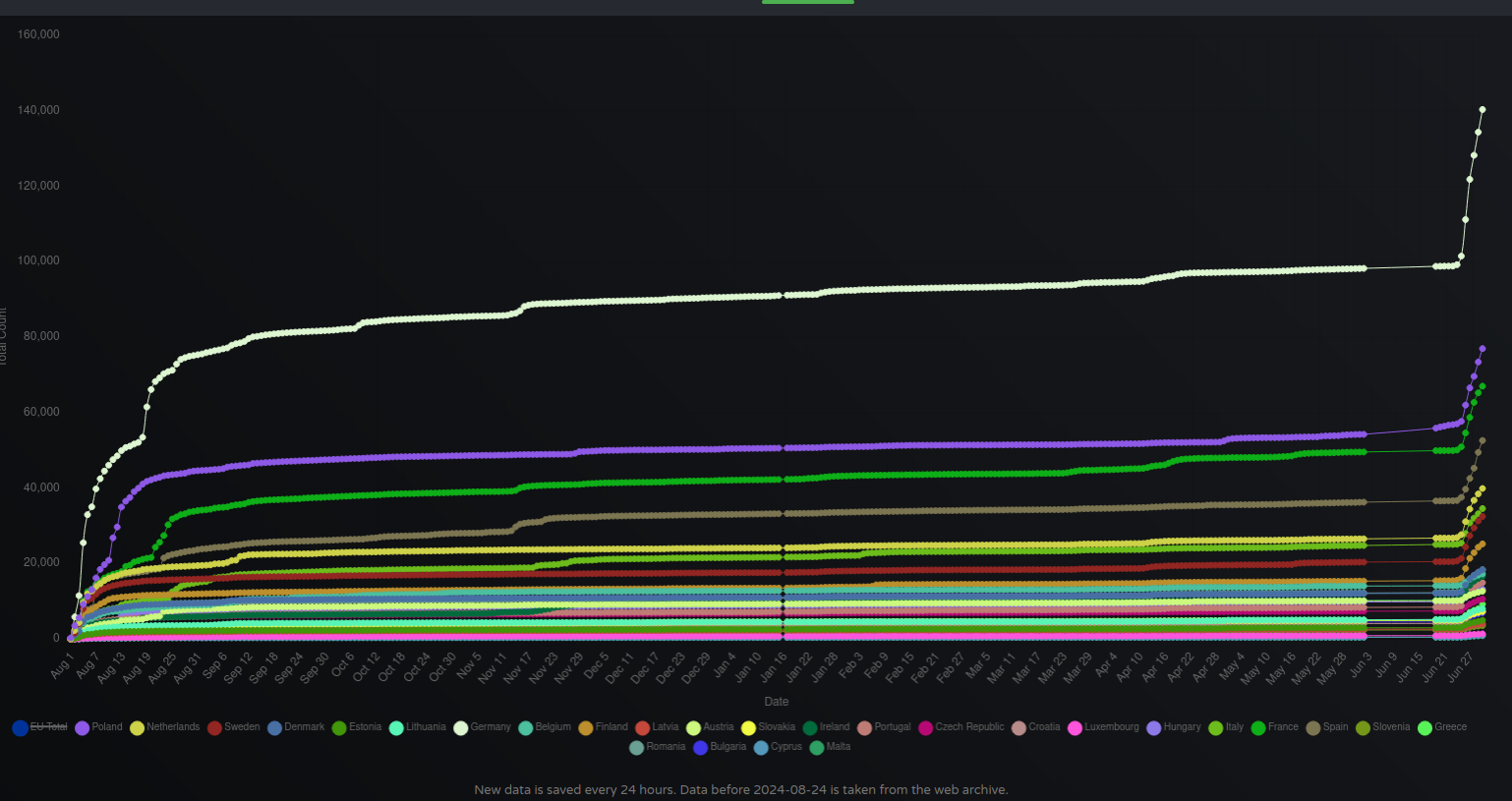1512x801 pixels.
Task: Click the 80,000 y-axis label
Action: [41, 336]
